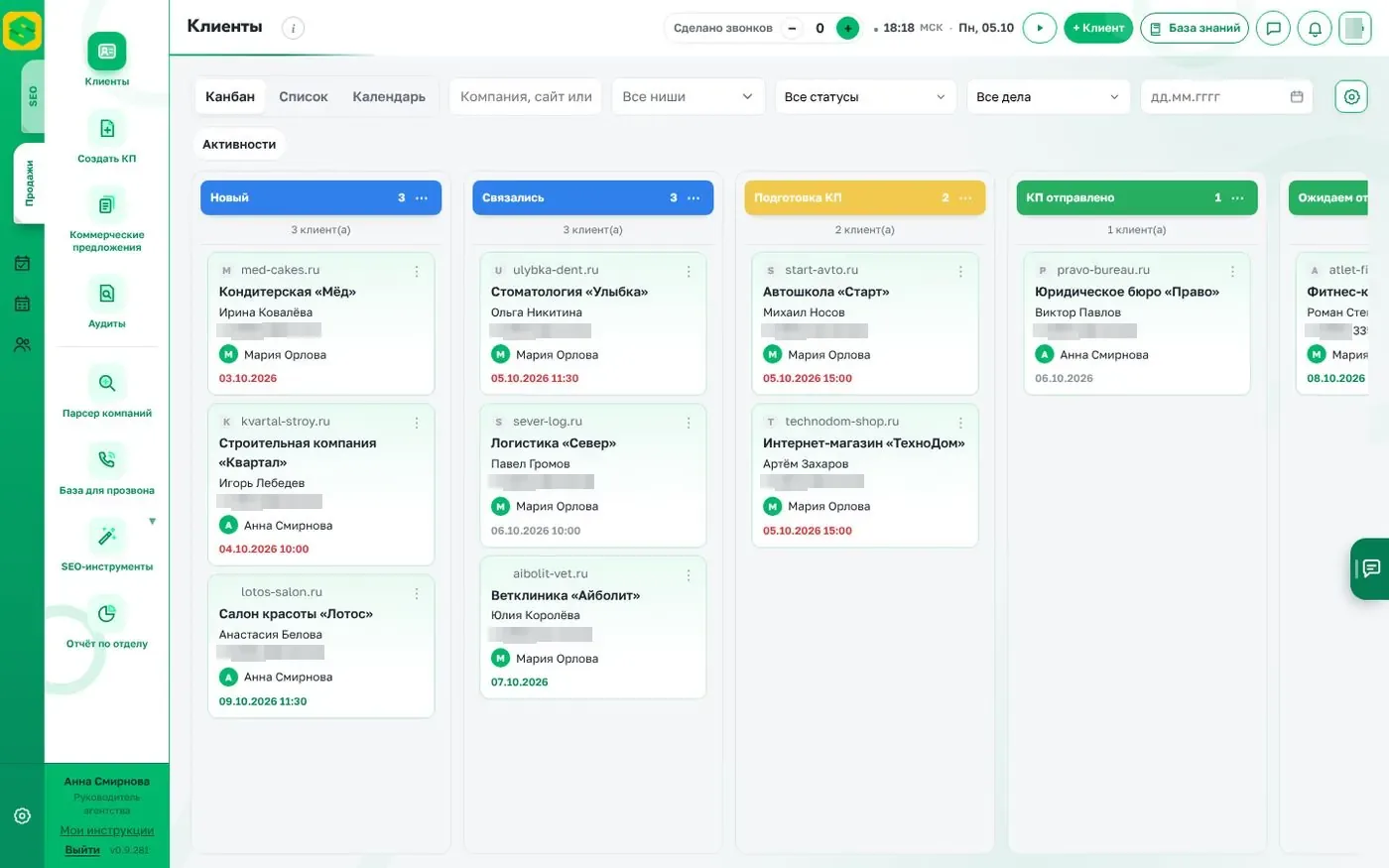Image resolution: width=1389 pixels, height=868 pixels.
Task: Open kanban settings gear icon
Action: tap(1351, 96)
